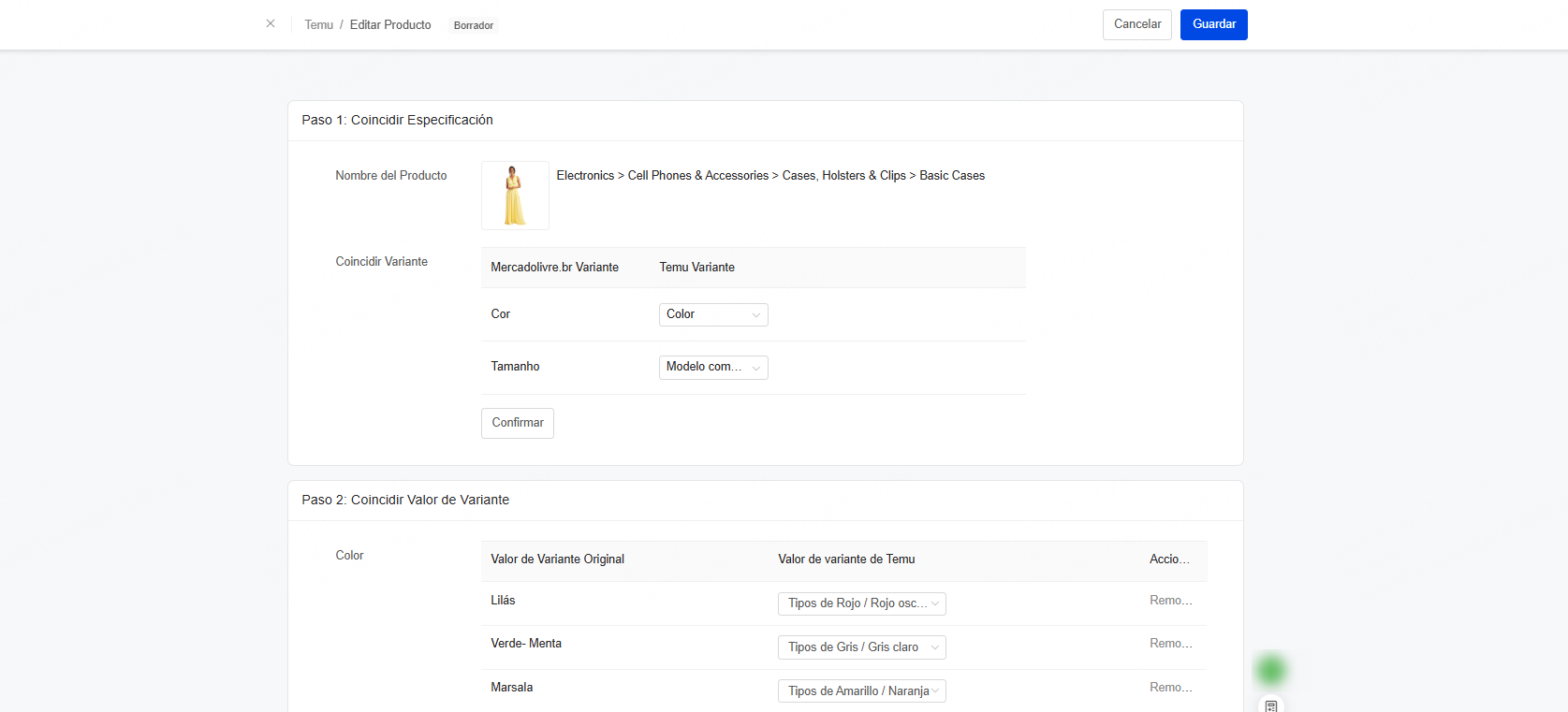Click the Borrador status tag

474,25
